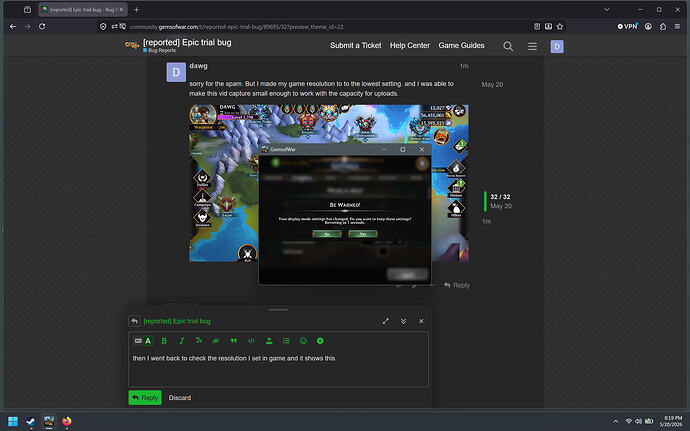Open the taskbar clock and date

point(671,421)
